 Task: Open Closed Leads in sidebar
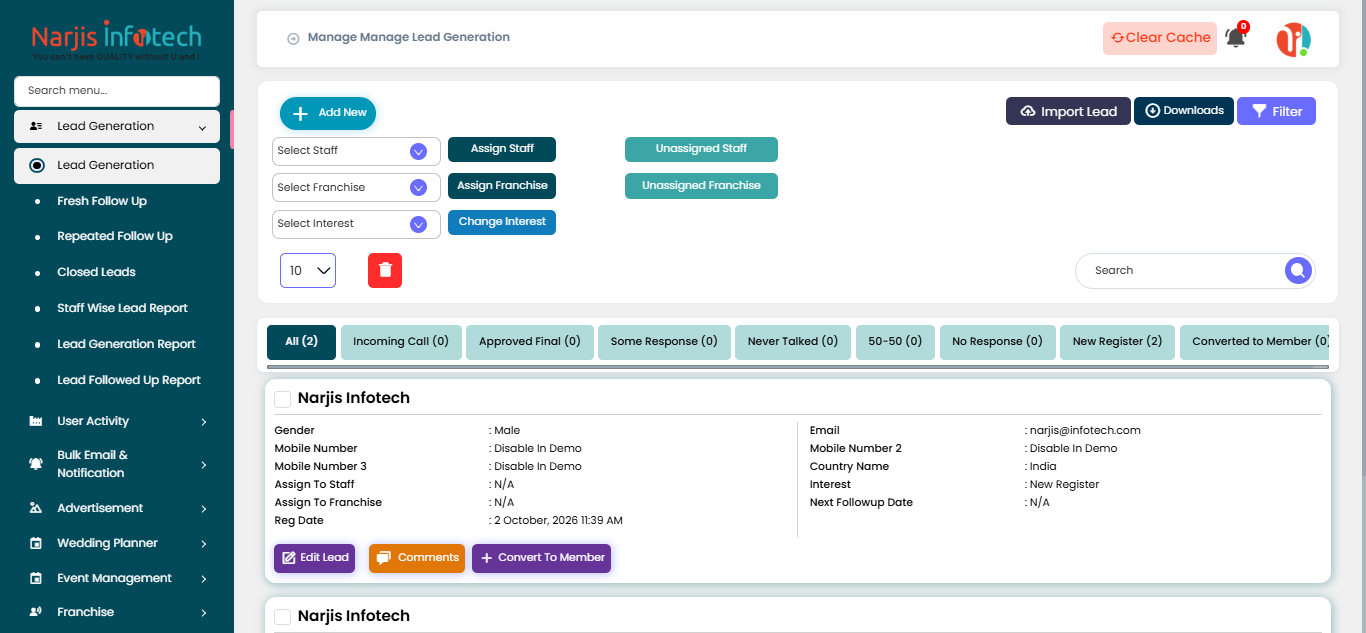point(96,272)
